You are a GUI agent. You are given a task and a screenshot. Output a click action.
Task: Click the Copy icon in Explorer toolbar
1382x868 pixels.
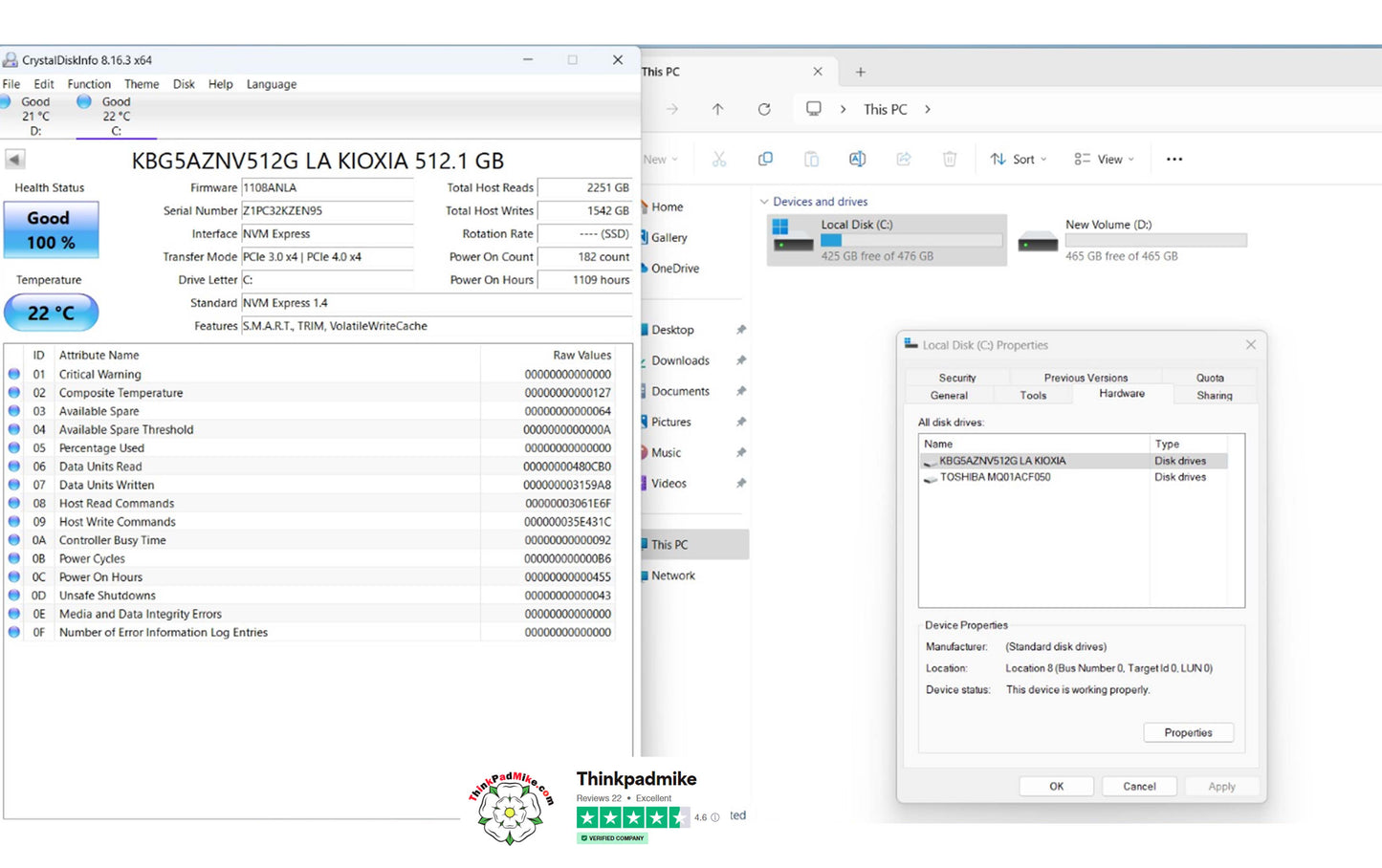coord(765,159)
